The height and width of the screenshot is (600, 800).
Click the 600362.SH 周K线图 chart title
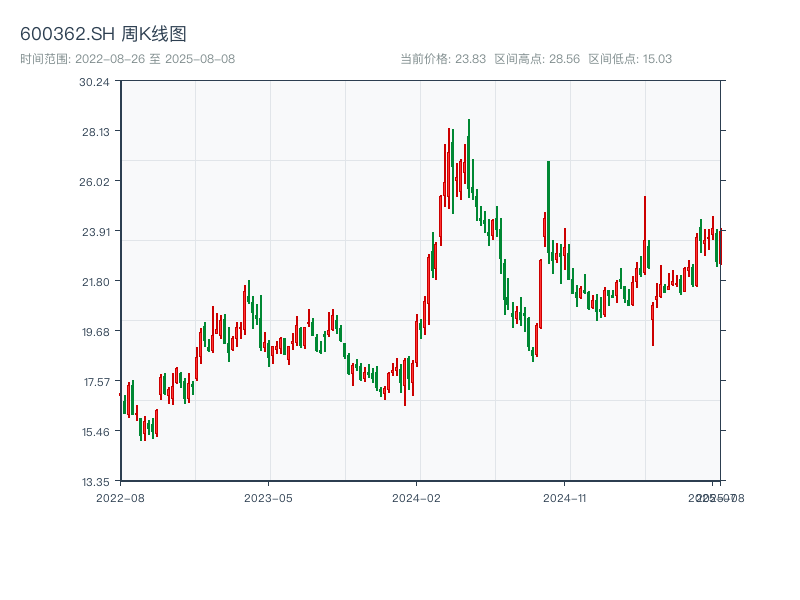[103, 34]
